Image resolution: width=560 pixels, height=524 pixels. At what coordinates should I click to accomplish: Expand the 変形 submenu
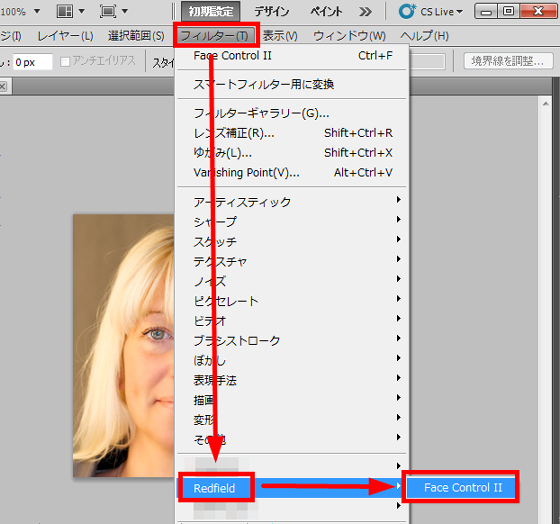292,420
